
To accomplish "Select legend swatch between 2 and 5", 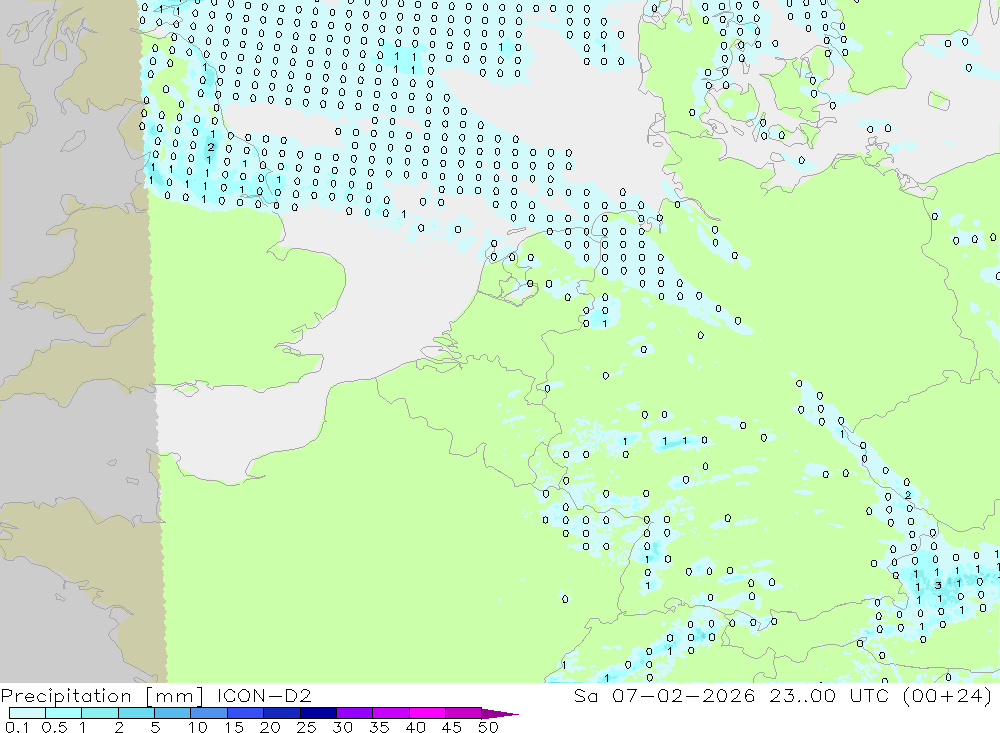I will coord(136,713).
